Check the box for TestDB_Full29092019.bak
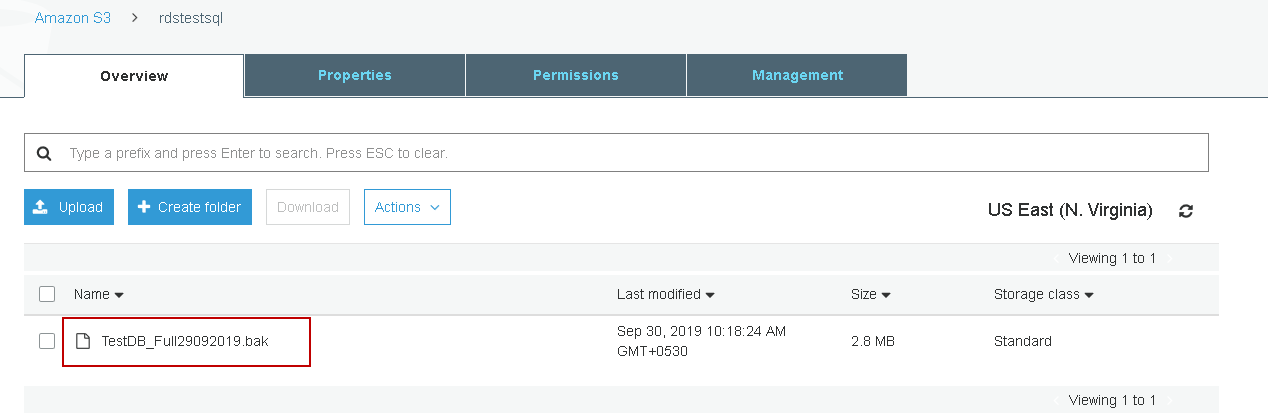This screenshot has height=418, width=1268. pos(47,341)
